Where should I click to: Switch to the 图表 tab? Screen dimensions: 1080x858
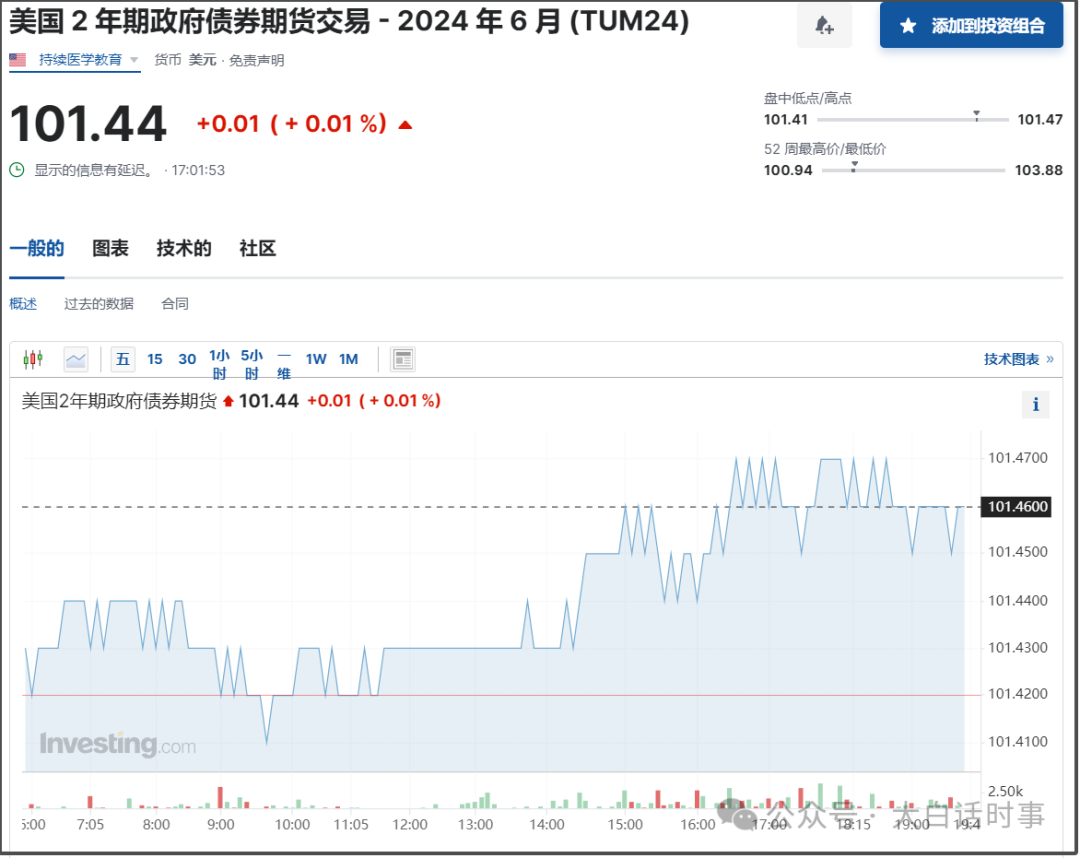click(x=110, y=249)
